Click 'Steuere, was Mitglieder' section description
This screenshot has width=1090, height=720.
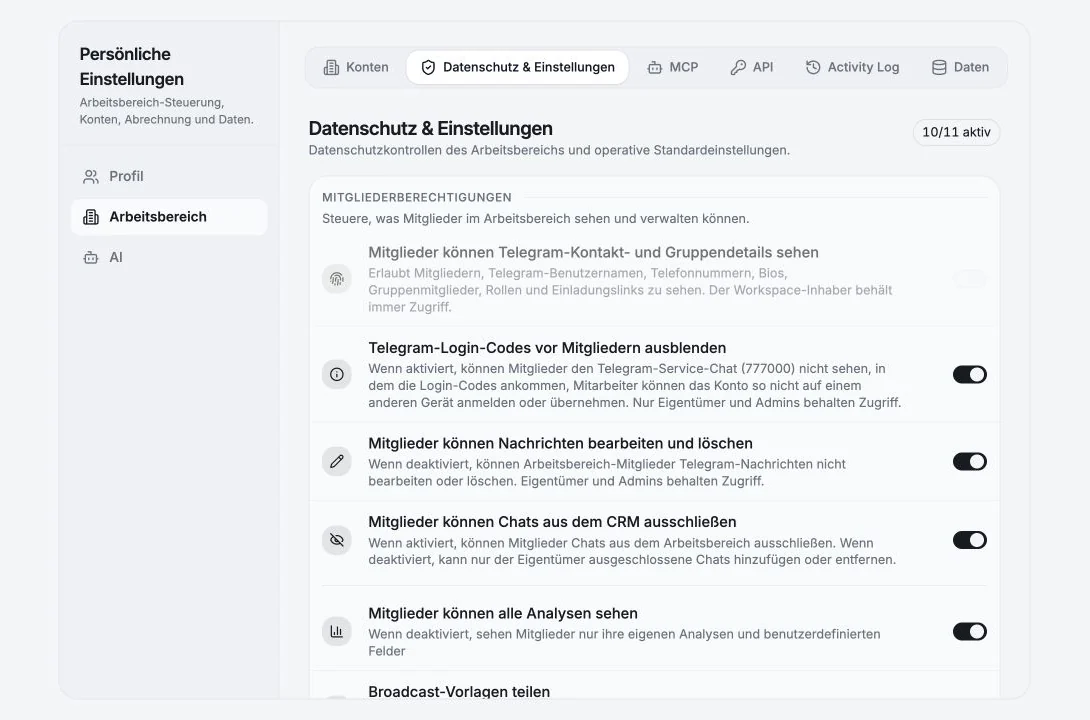pyautogui.click(x=535, y=219)
